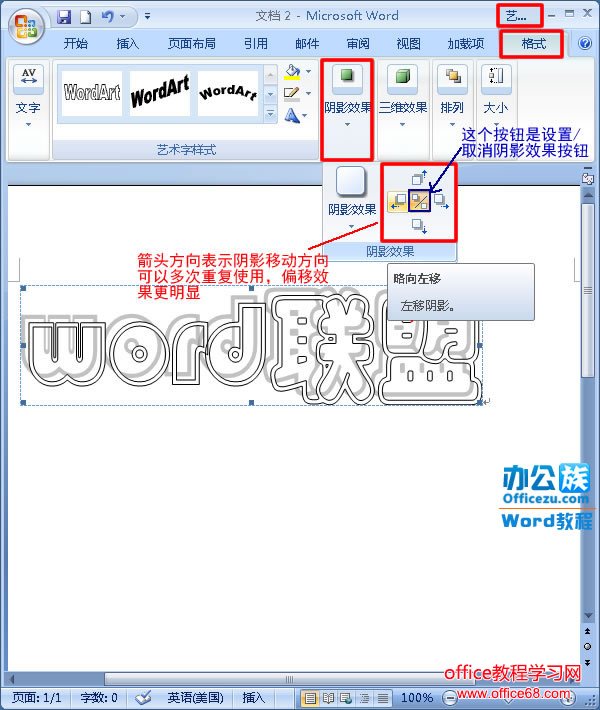Viewport: 600px width, 710px height.
Task: Switch to Outline view
Action: click(365, 698)
